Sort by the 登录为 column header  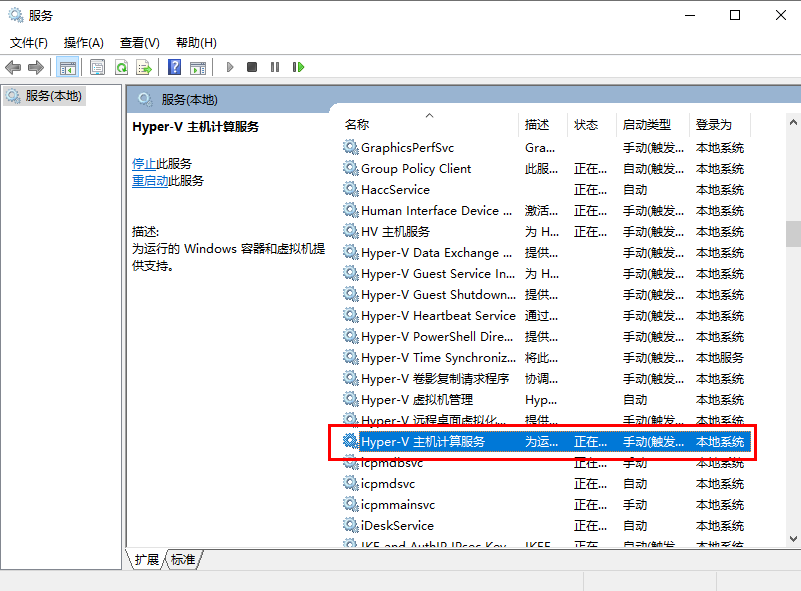pyautogui.click(x=714, y=125)
